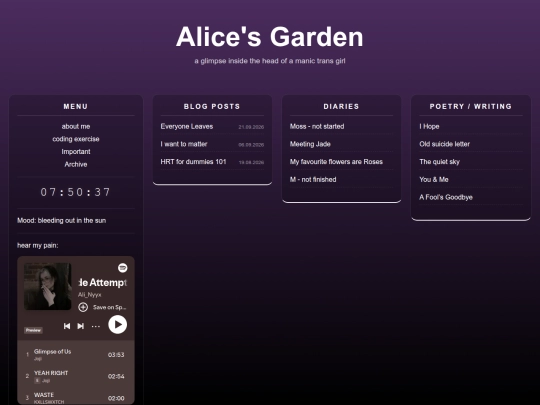Click the 'Ali_Nyyx' playlist author name
The height and width of the screenshot is (405, 540).
[90, 295]
